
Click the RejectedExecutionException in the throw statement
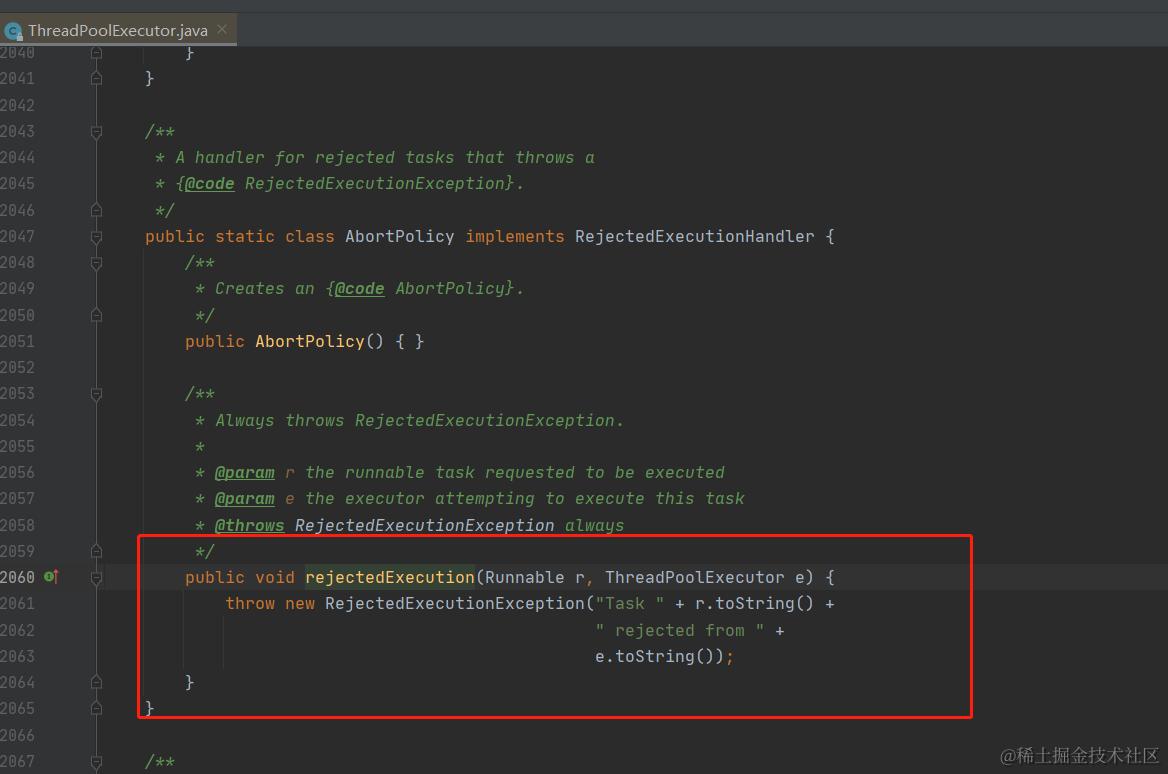pos(454,603)
